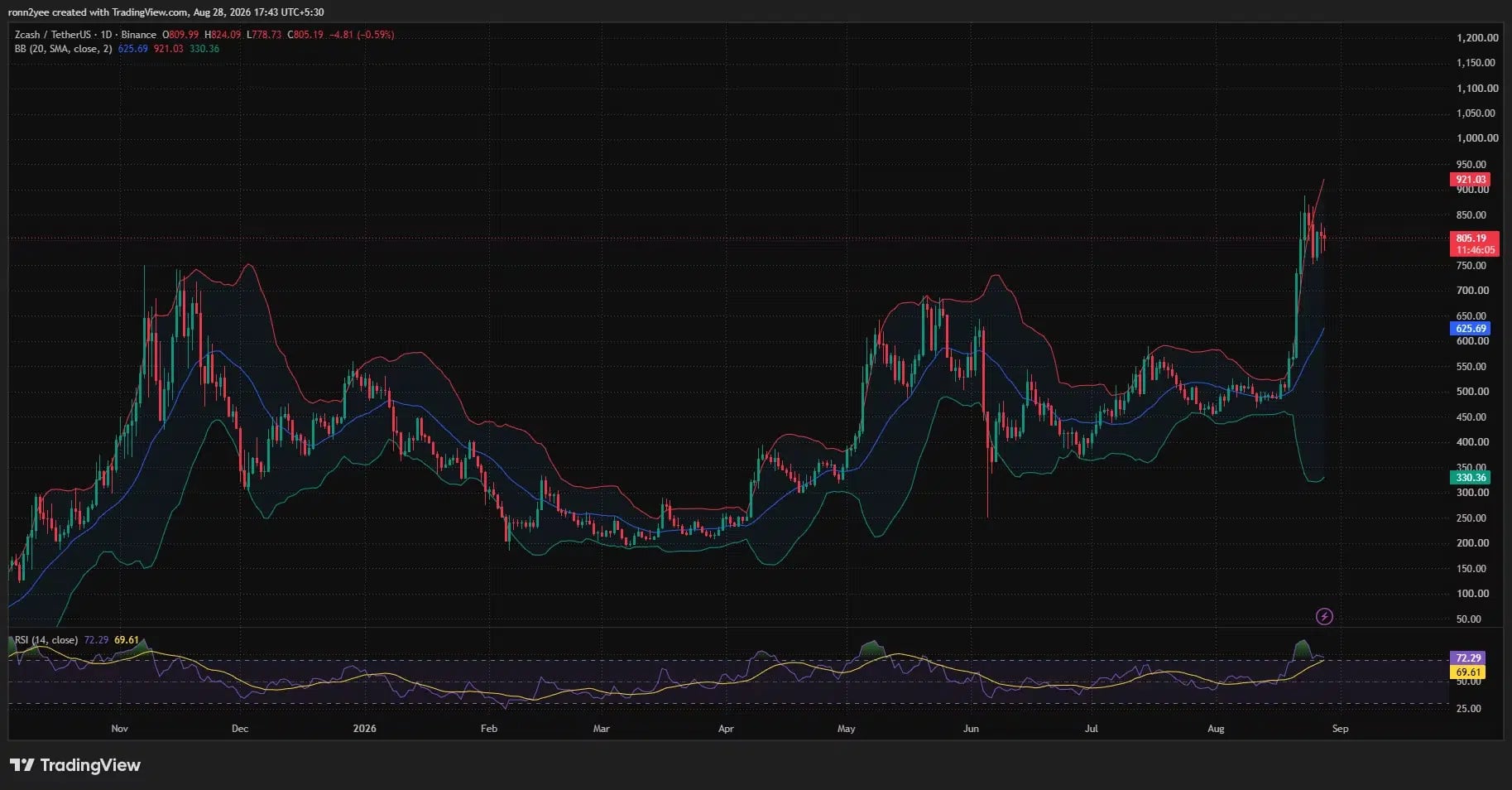Select the Zcash / TetherUS symbol title
Viewport: 1512px width, 790px height.
click(53, 35)
